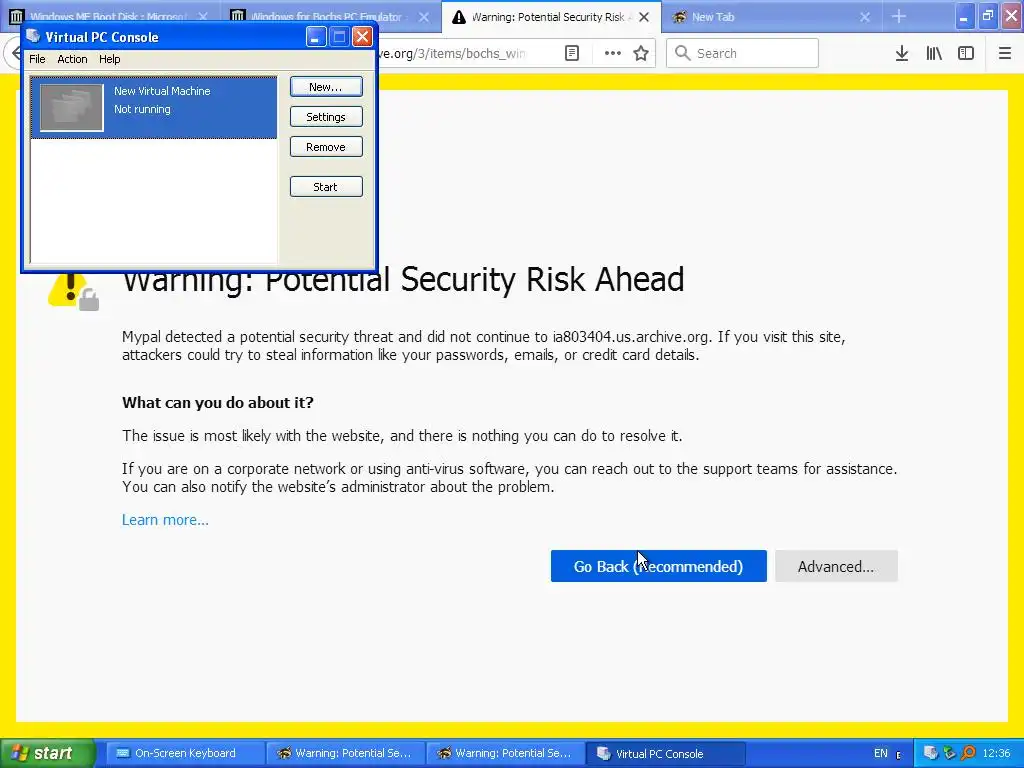Click the magnifier icon in system tray
Image resolution: width=1024 pixels, height=768 pixels.
(x=968, y=754)
